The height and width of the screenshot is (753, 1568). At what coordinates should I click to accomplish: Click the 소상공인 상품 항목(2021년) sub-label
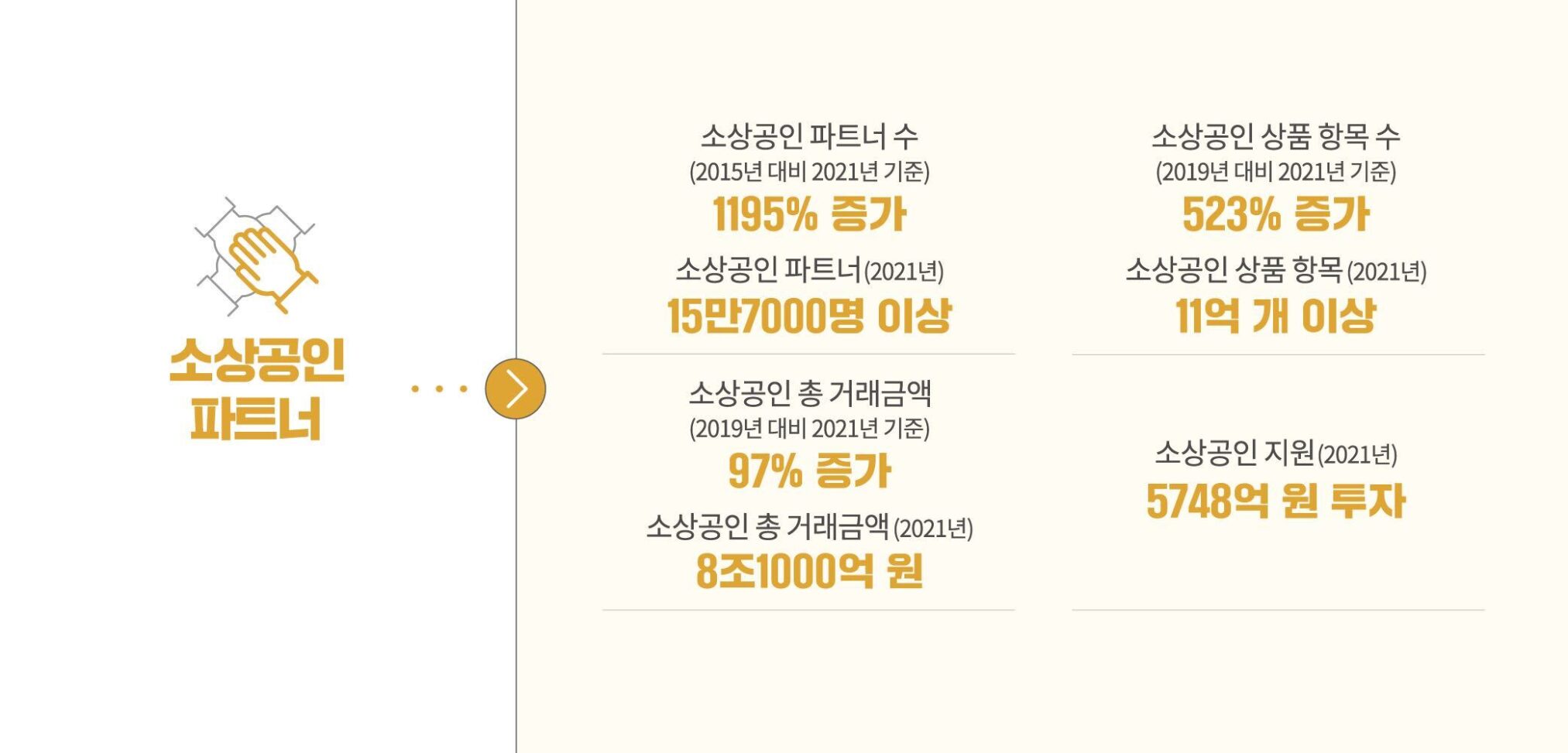click(x=1276, y=269)
